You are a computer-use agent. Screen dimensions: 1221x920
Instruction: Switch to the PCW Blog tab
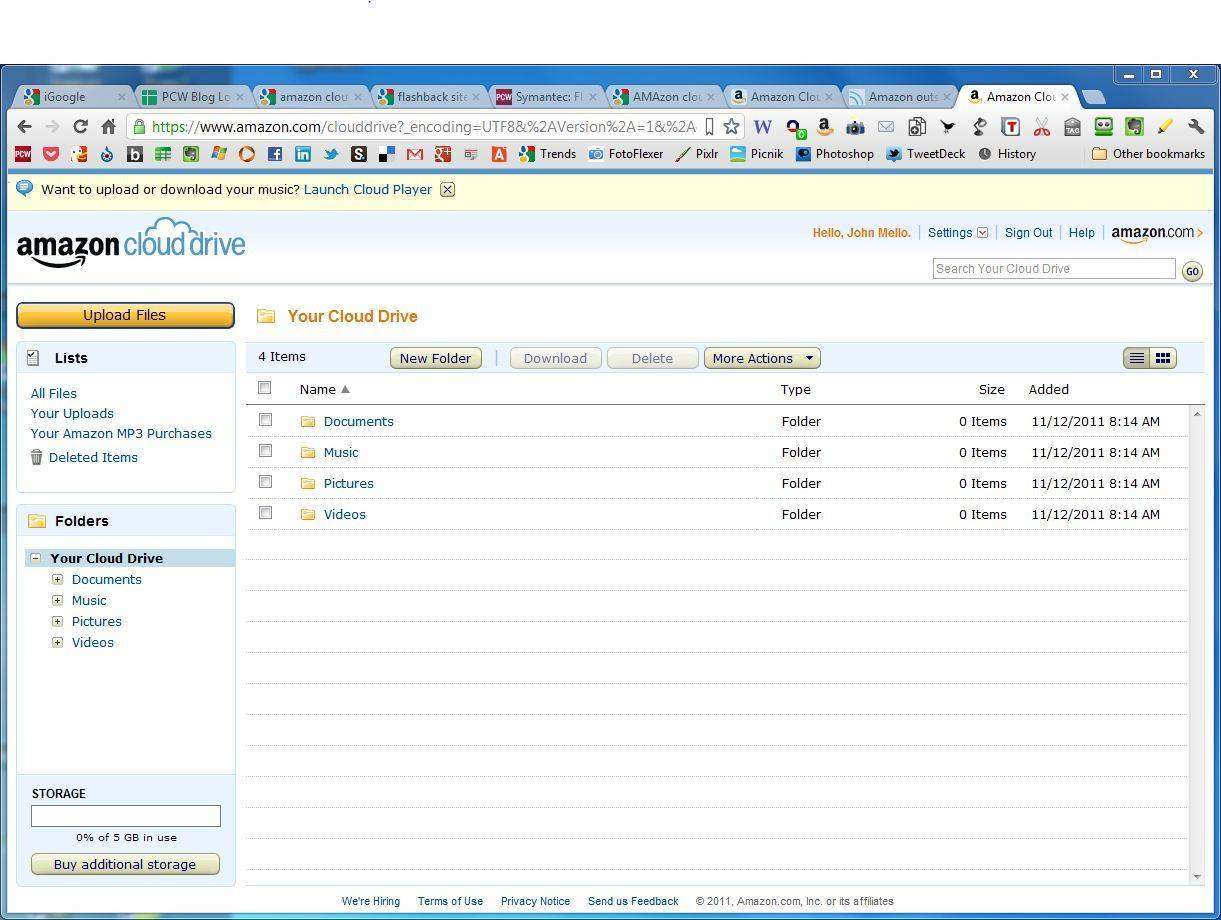pyautogui.click(x=193, y=97)
